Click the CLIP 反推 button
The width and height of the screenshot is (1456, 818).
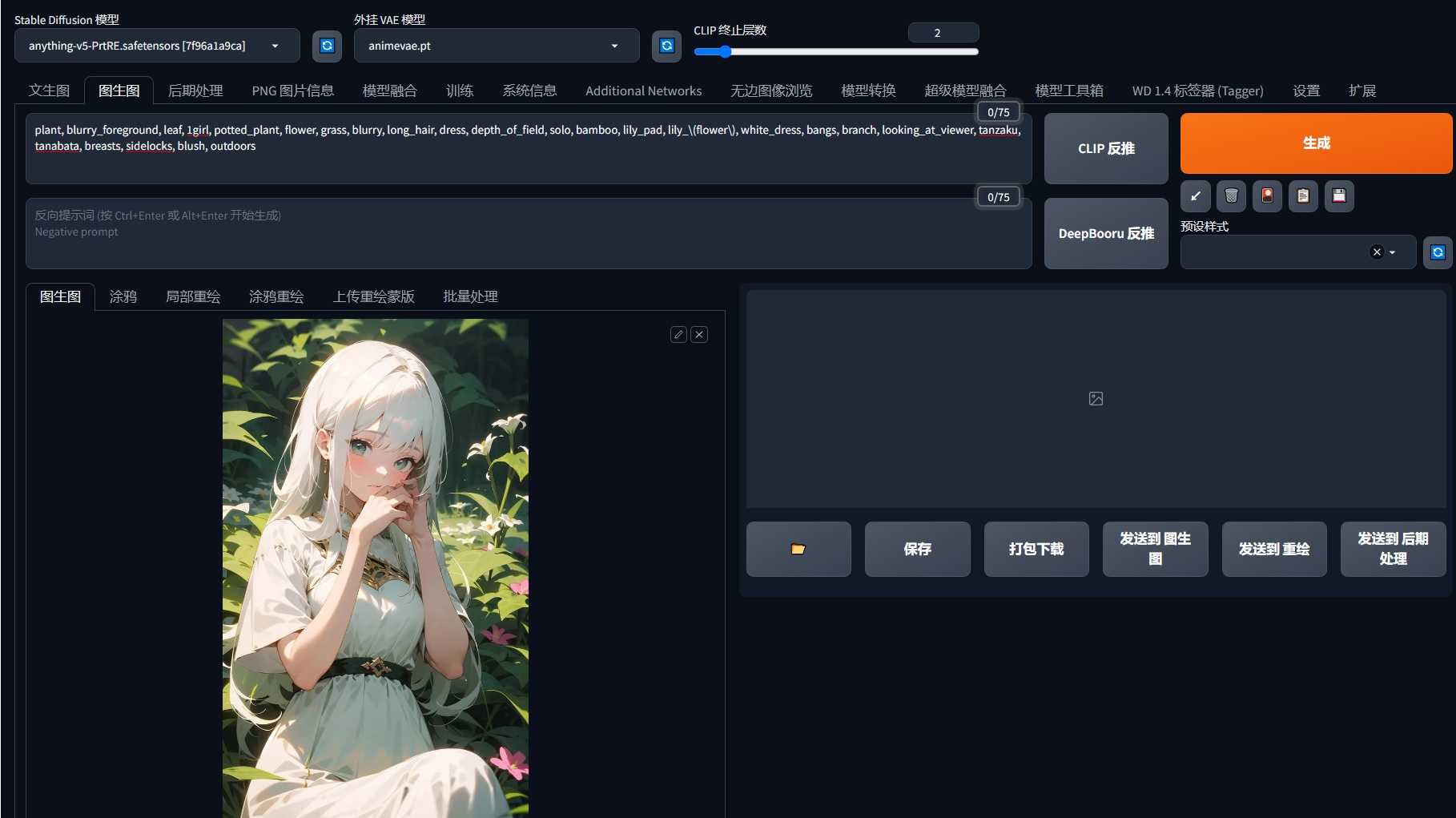[1106, 148]
